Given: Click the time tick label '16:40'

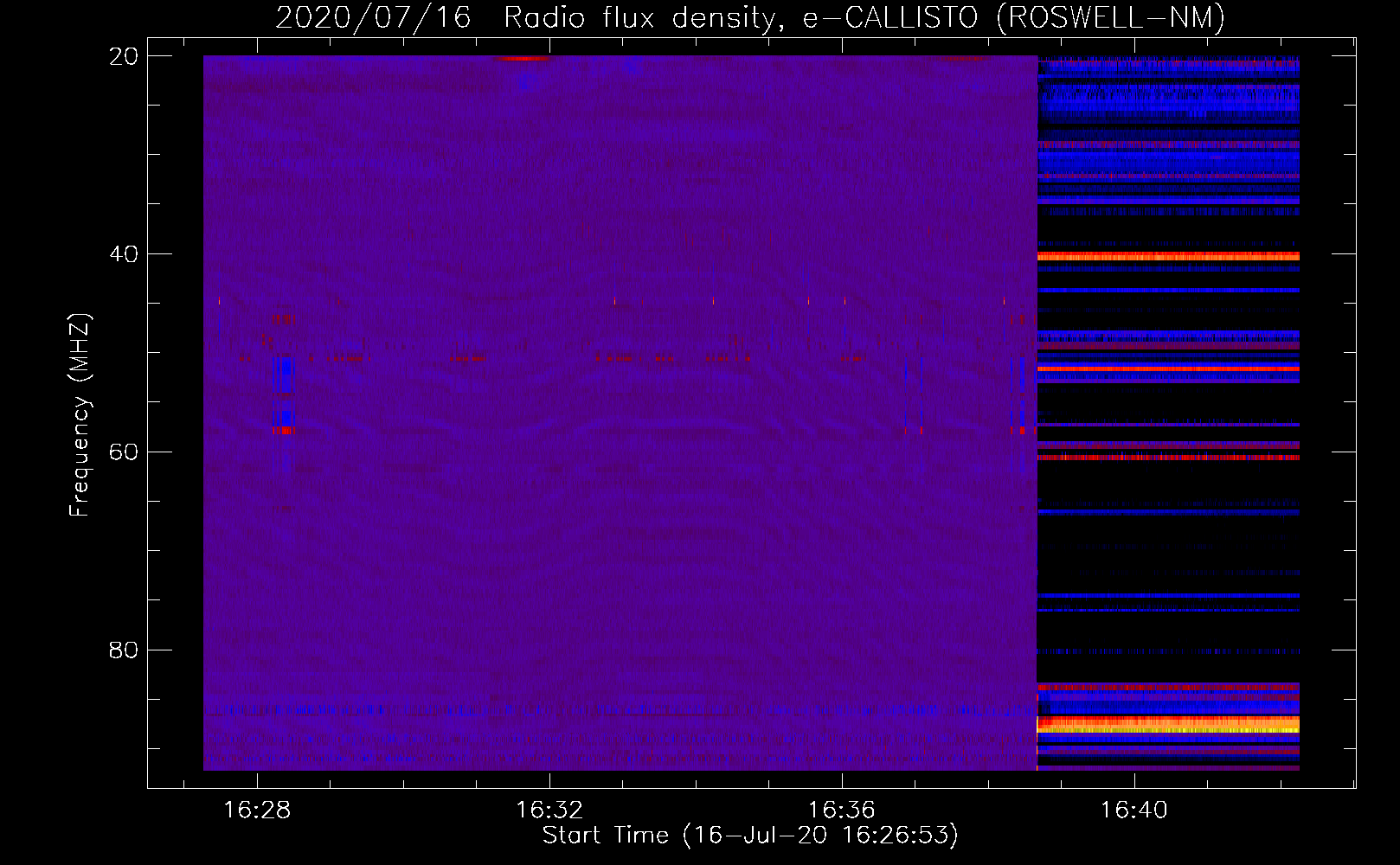Looking at the screenshot, I should (x=1133, y=811).
